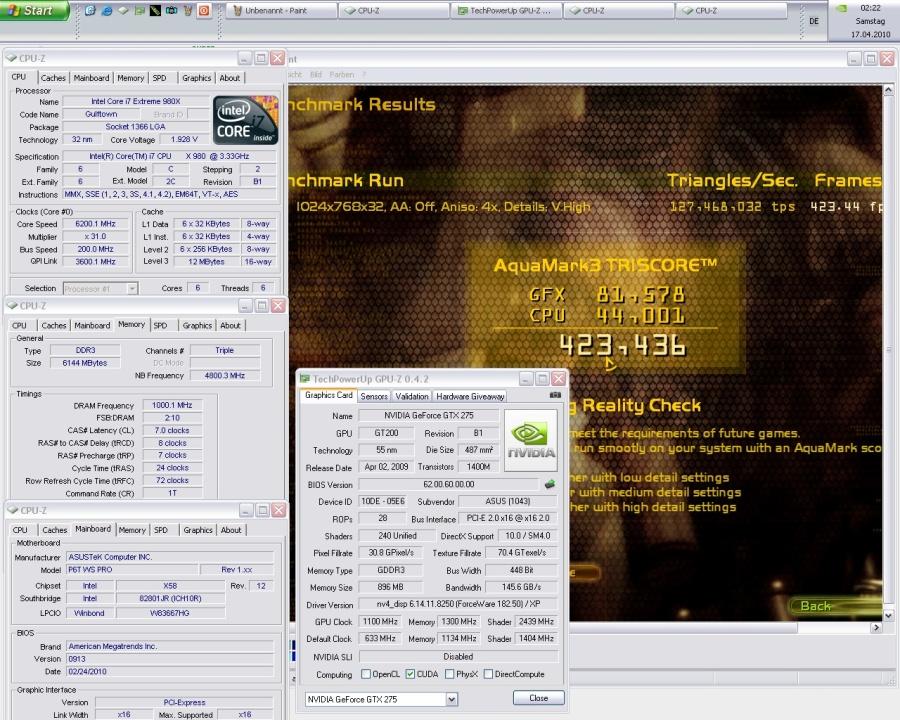This screenshot has height=720, width=900.
Task: Click the Intel Core i7 logo in CPU-Z
Action: point(245,120)
